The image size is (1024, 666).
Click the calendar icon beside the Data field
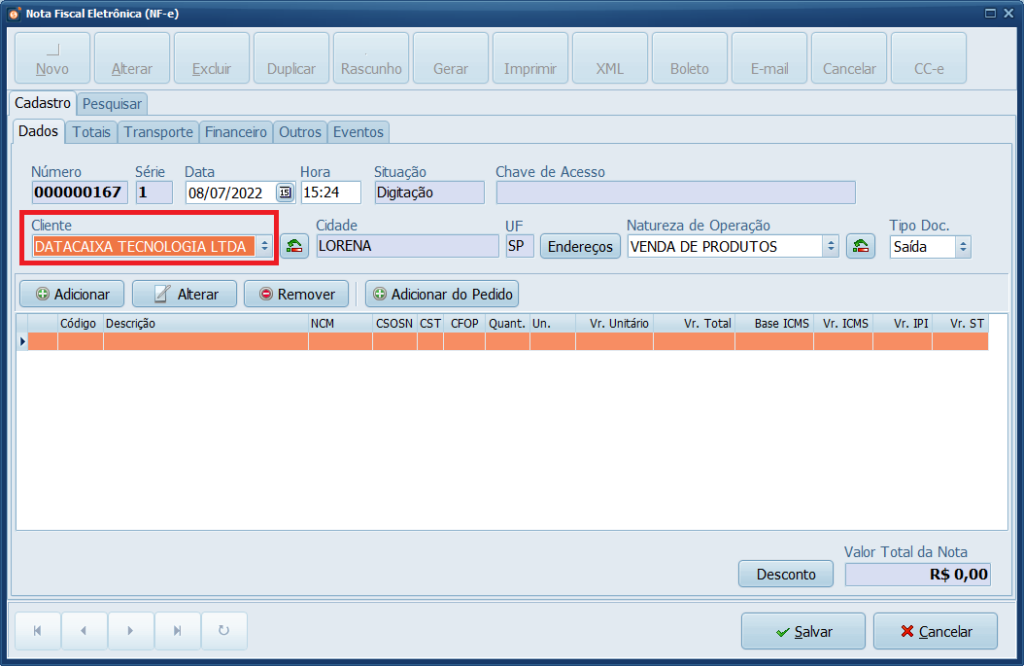(285, 193)
